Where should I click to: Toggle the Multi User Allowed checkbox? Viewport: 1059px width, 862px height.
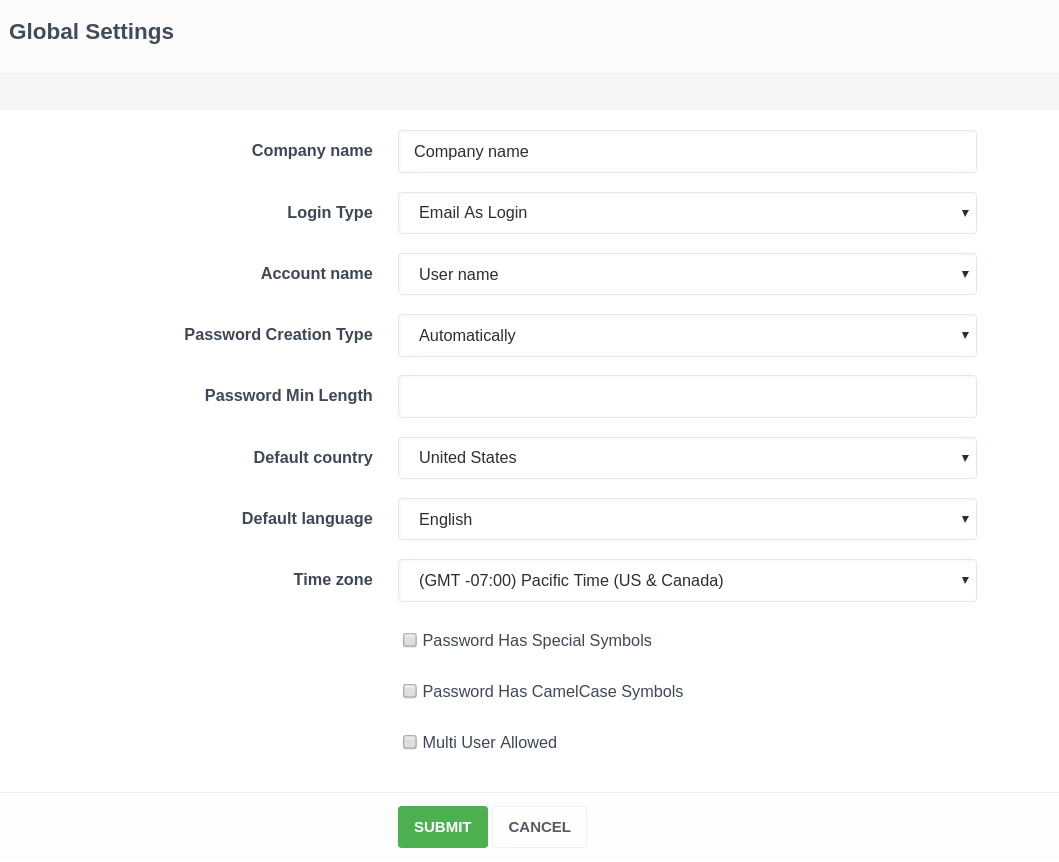pyautogui.click(x=410, y=742)
